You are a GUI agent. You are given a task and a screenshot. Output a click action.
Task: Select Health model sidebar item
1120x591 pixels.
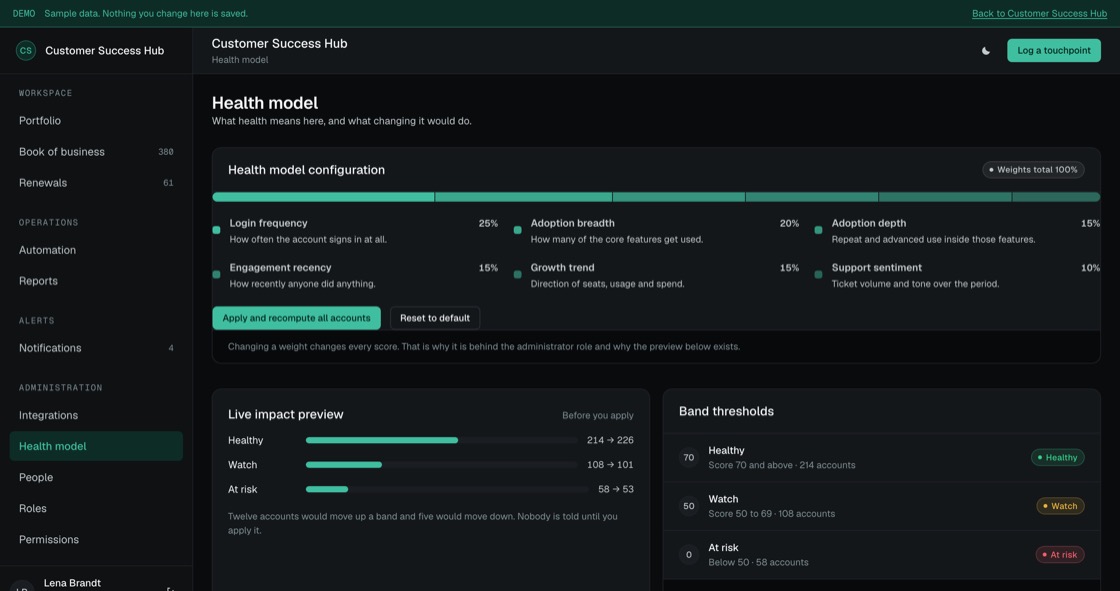tap(96, 446)
